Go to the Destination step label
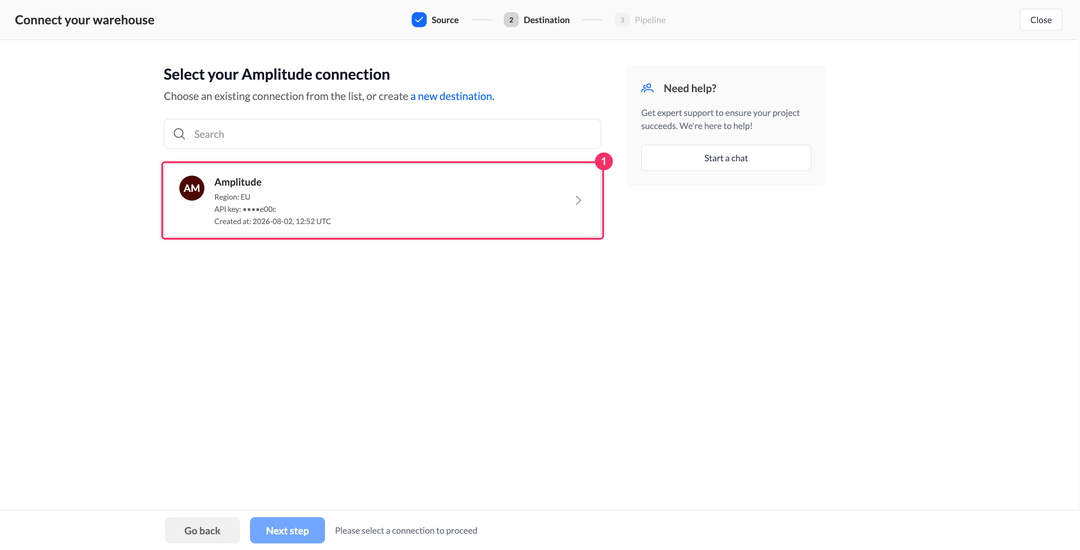1080x550 pixels. 546,20
